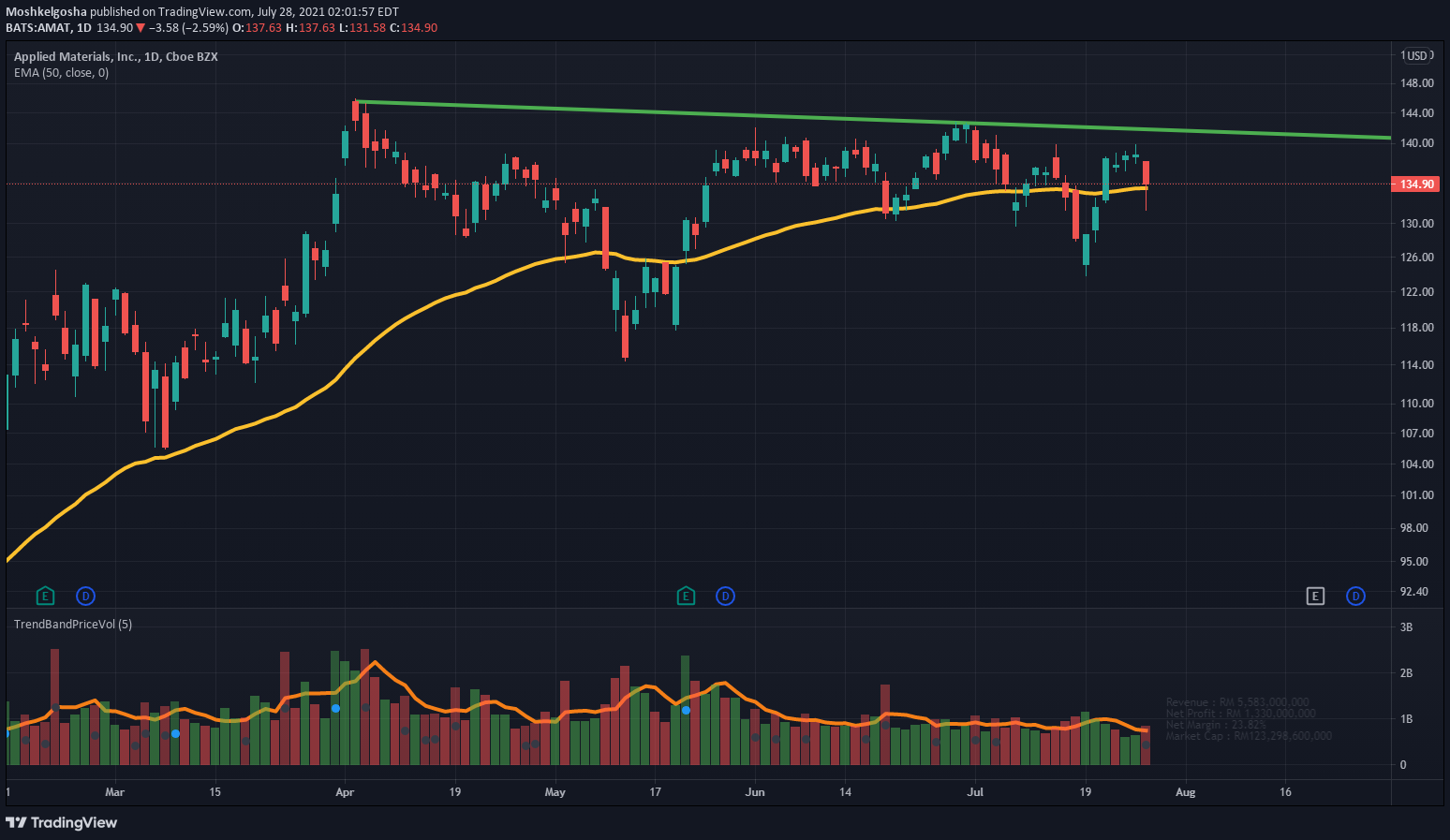Click the 122.00 price axis label

point(1416,291)
